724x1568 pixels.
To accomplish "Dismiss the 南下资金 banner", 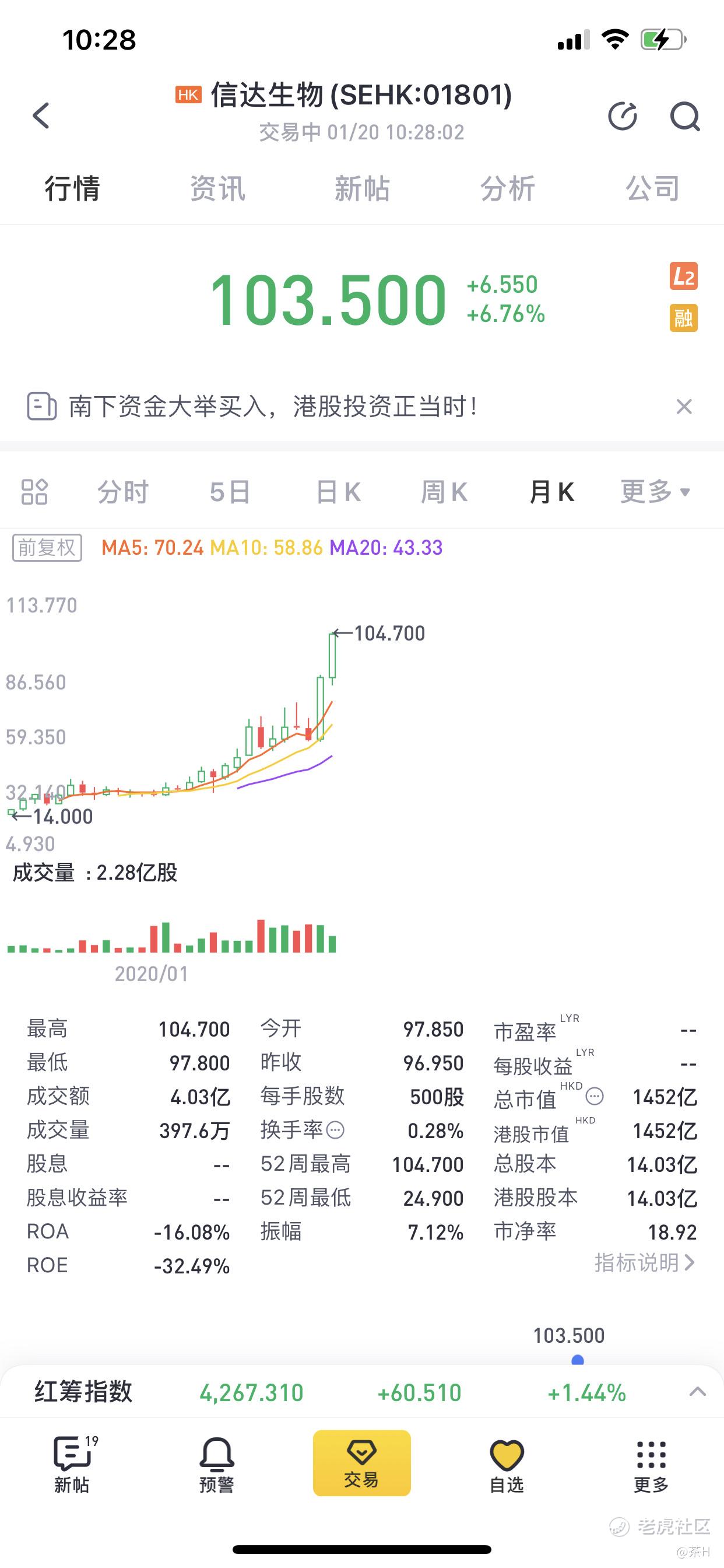I will pos(684,406).
